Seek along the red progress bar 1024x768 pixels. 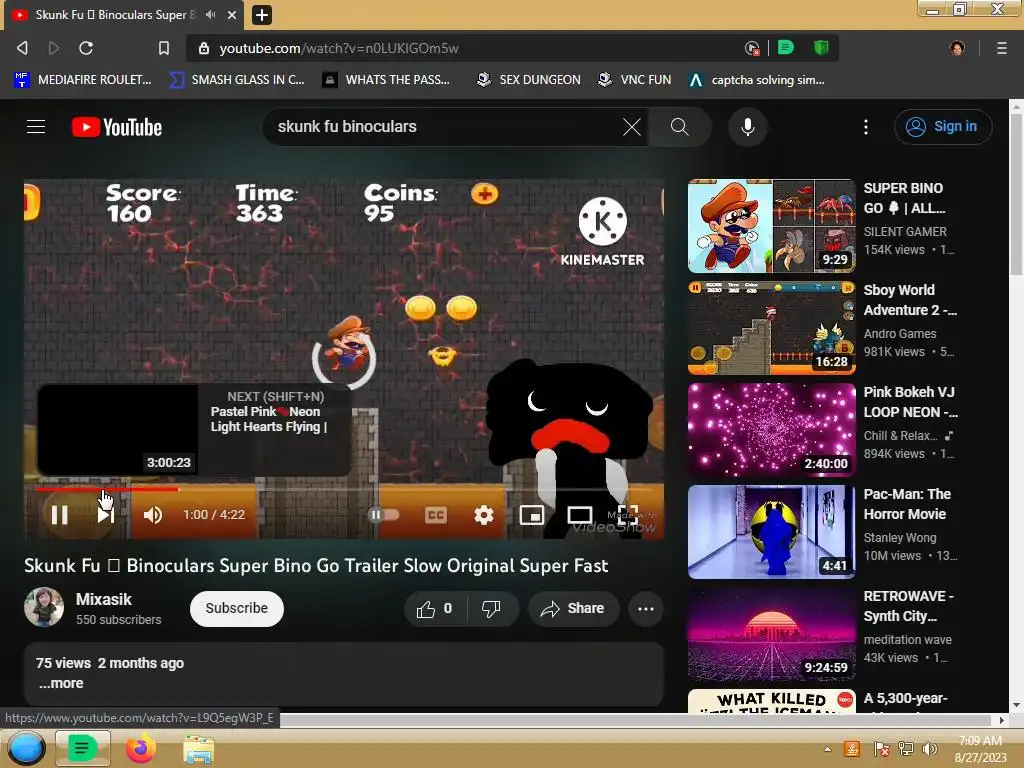[x=344, y=488]
